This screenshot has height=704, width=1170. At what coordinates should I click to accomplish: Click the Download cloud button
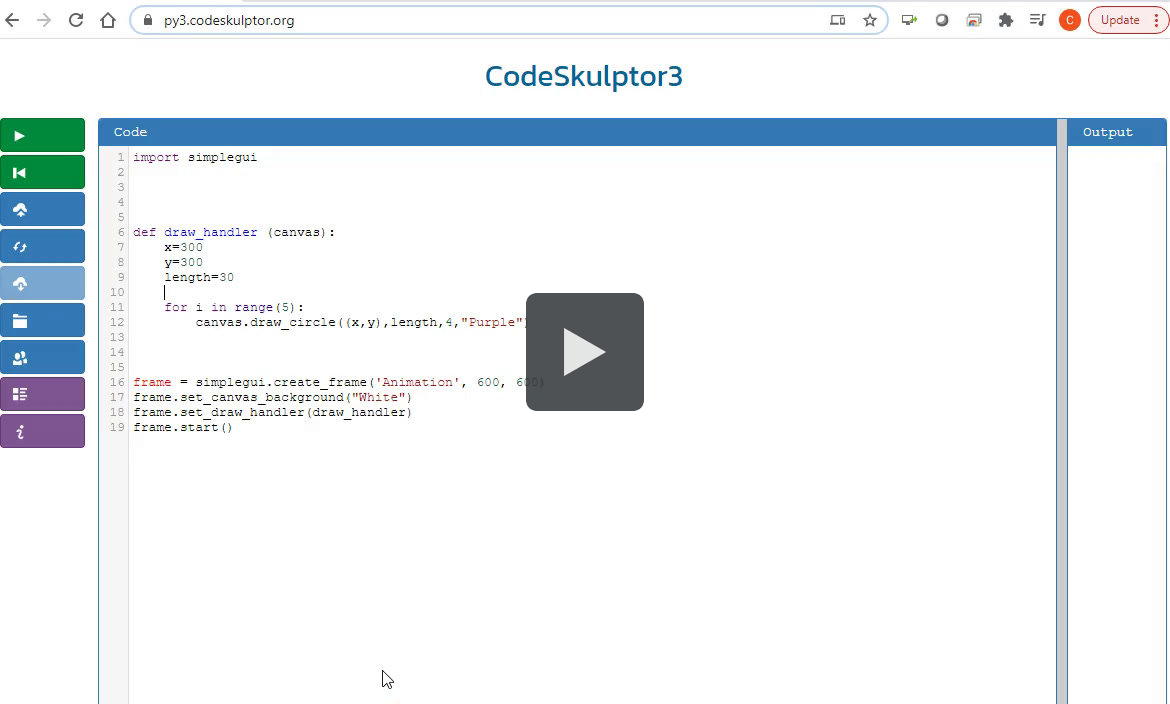[42, 284]
